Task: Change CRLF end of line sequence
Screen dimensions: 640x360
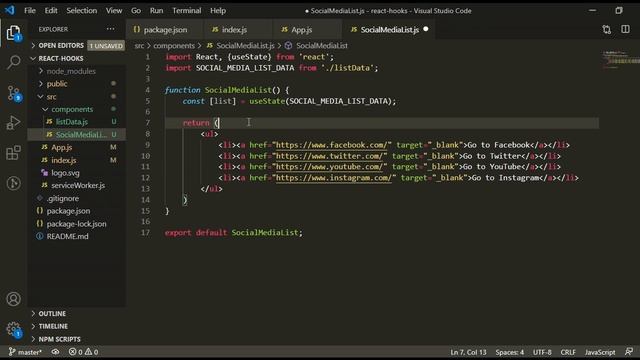Action: tap(568, 352)
